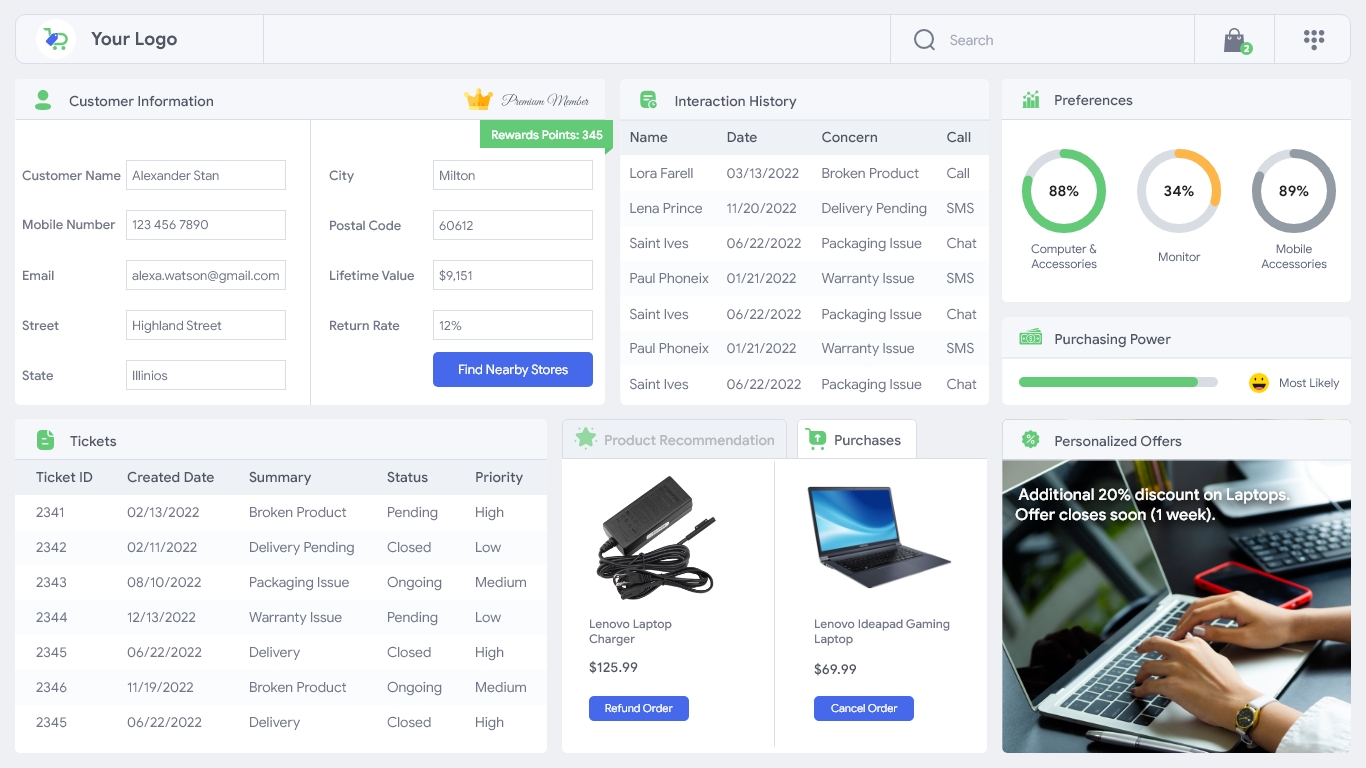
Task: Click the Concern column header
Action: (x=849, y=137)
